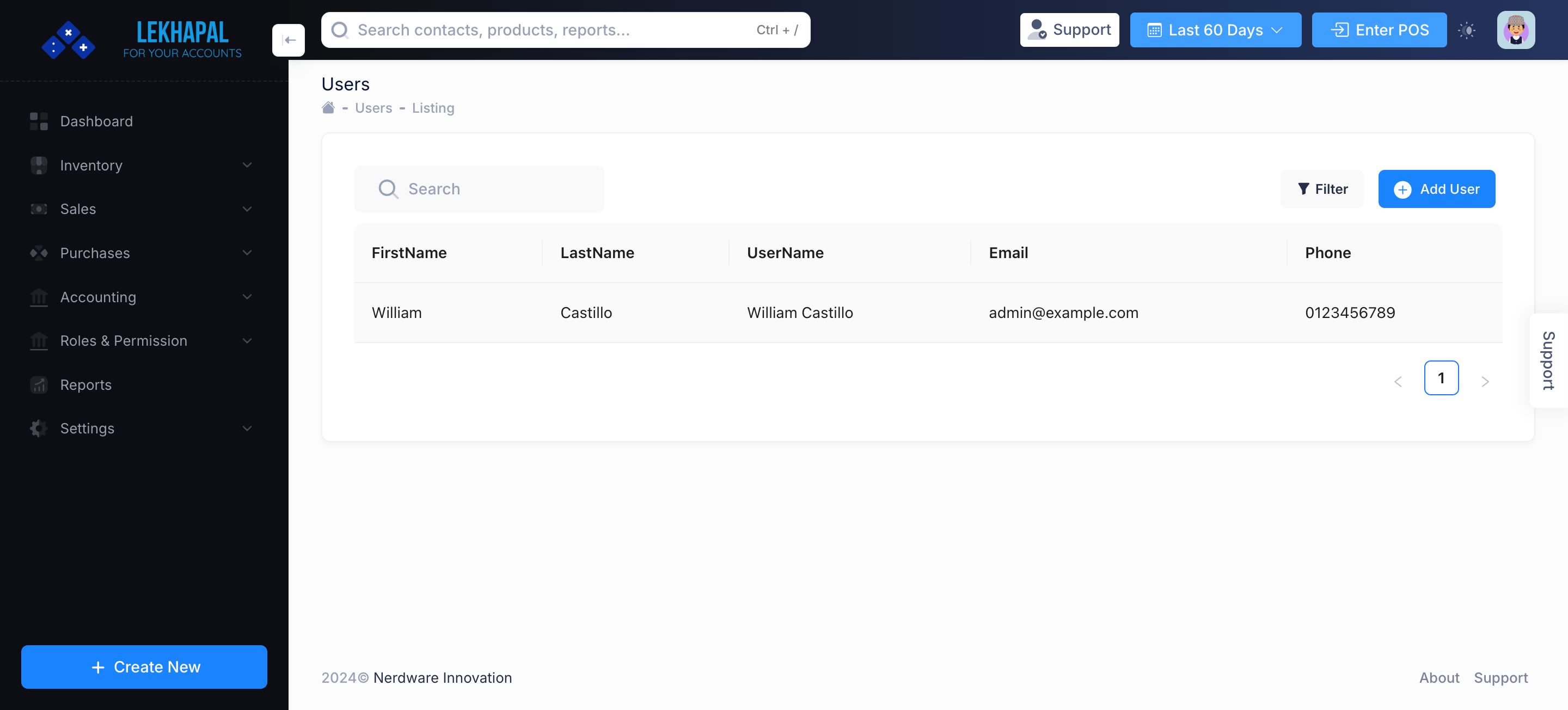Open the Support icon in the top bar
1568x710 pixels.
point(1038,29)
